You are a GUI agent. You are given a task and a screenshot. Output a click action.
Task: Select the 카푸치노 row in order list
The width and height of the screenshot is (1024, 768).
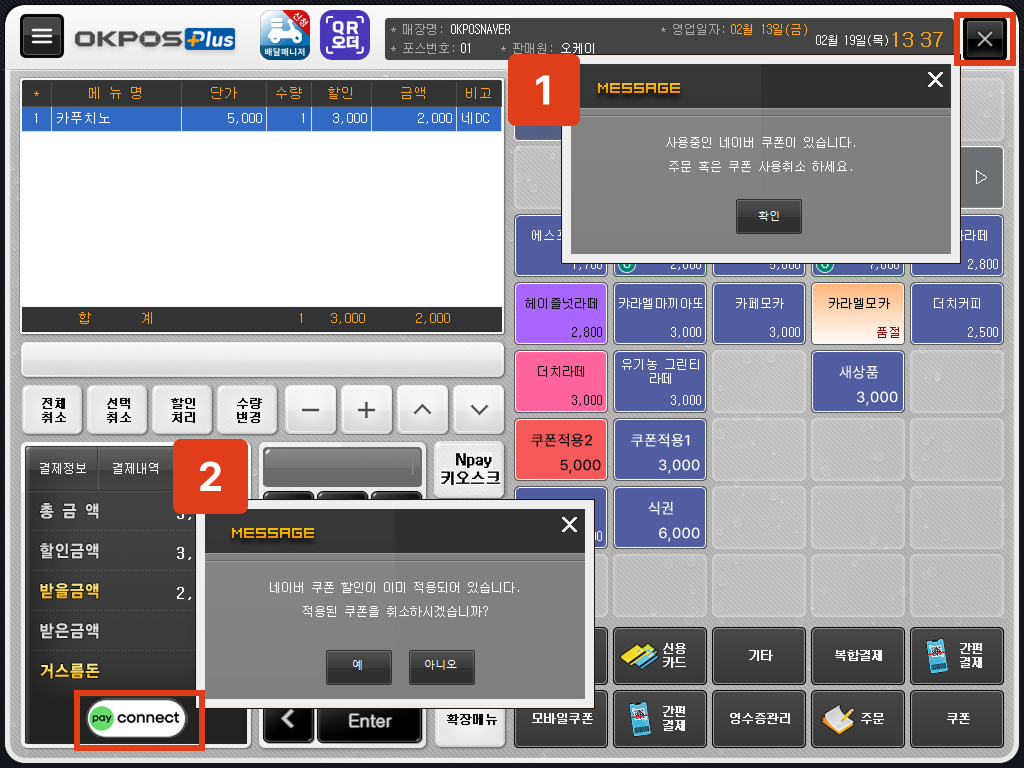pos(260,118)
